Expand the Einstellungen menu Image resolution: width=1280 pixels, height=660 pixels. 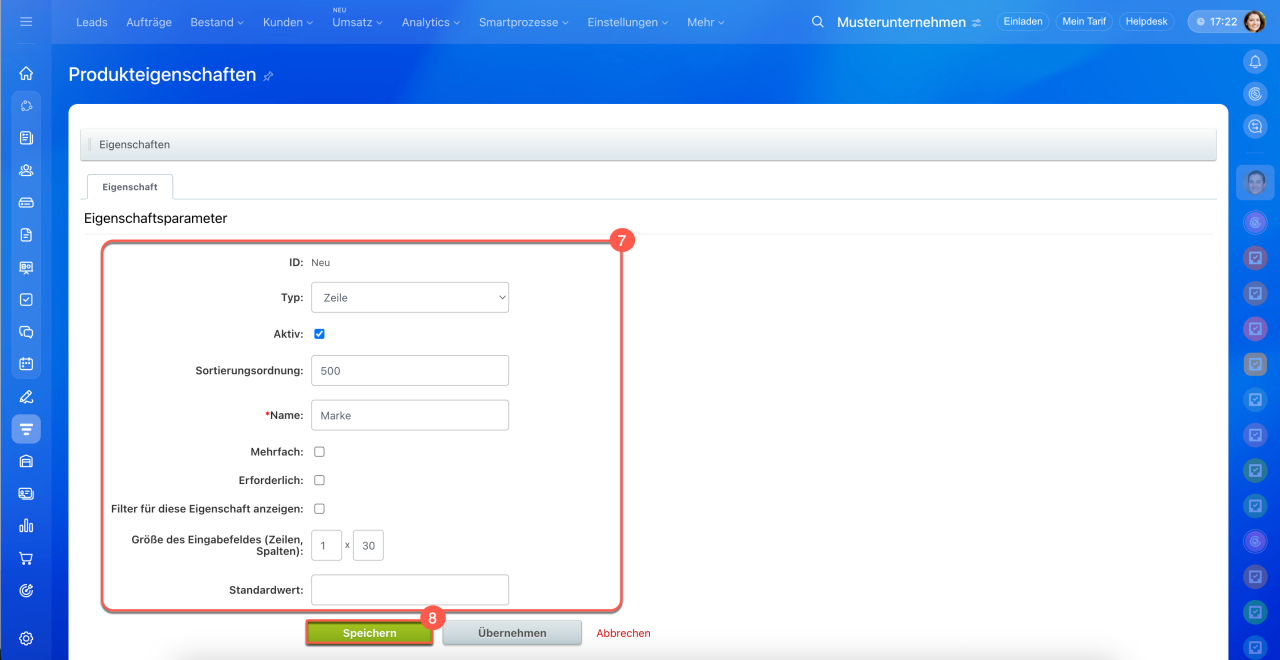(628, 22)
